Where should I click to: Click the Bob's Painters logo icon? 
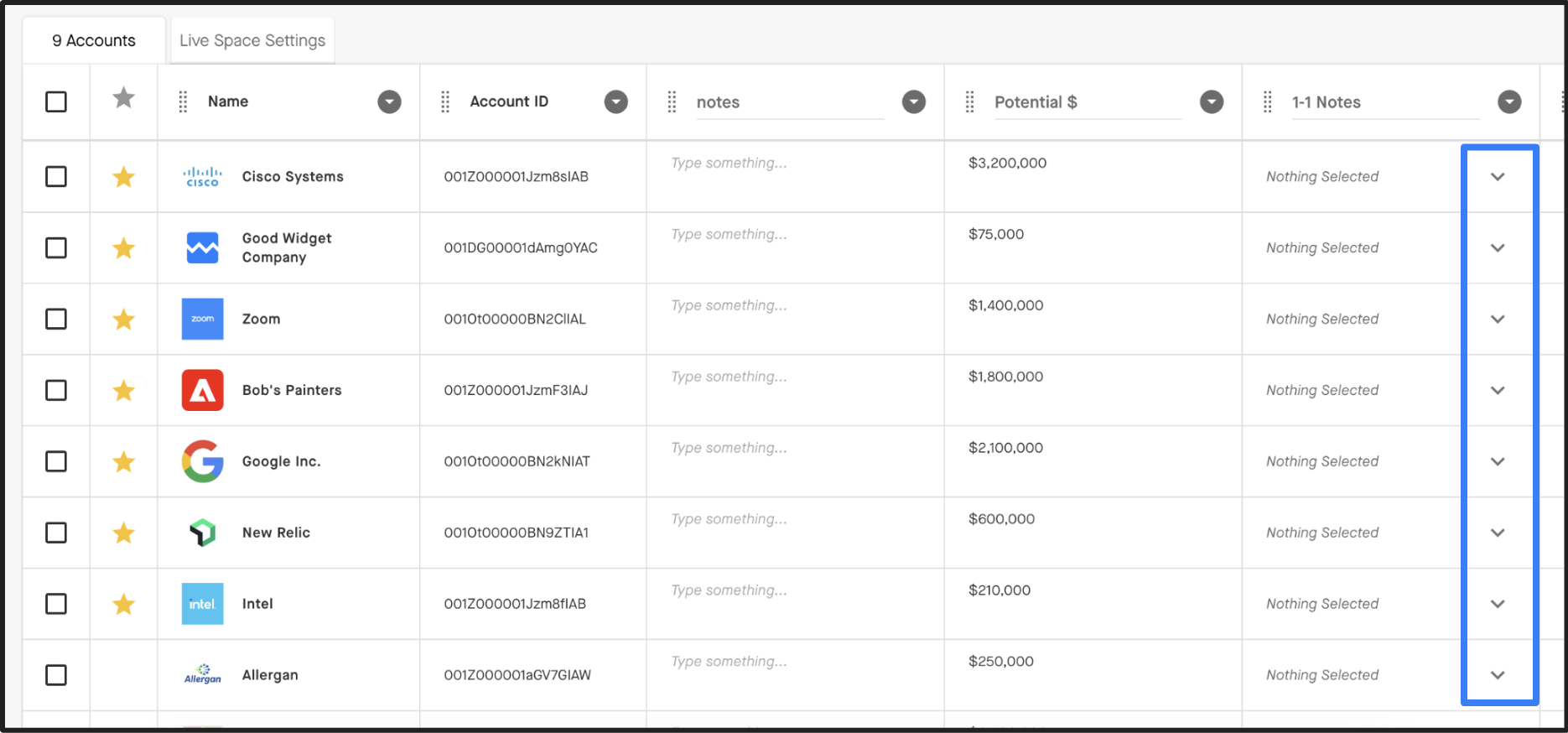click(203, 390)
